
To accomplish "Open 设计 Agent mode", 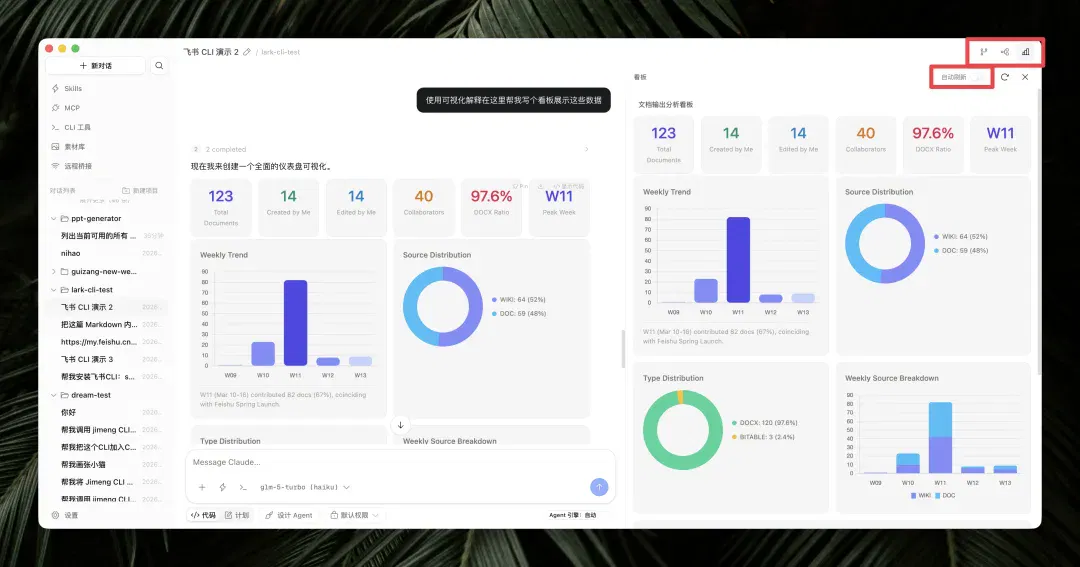I will (x=289, y=515).
